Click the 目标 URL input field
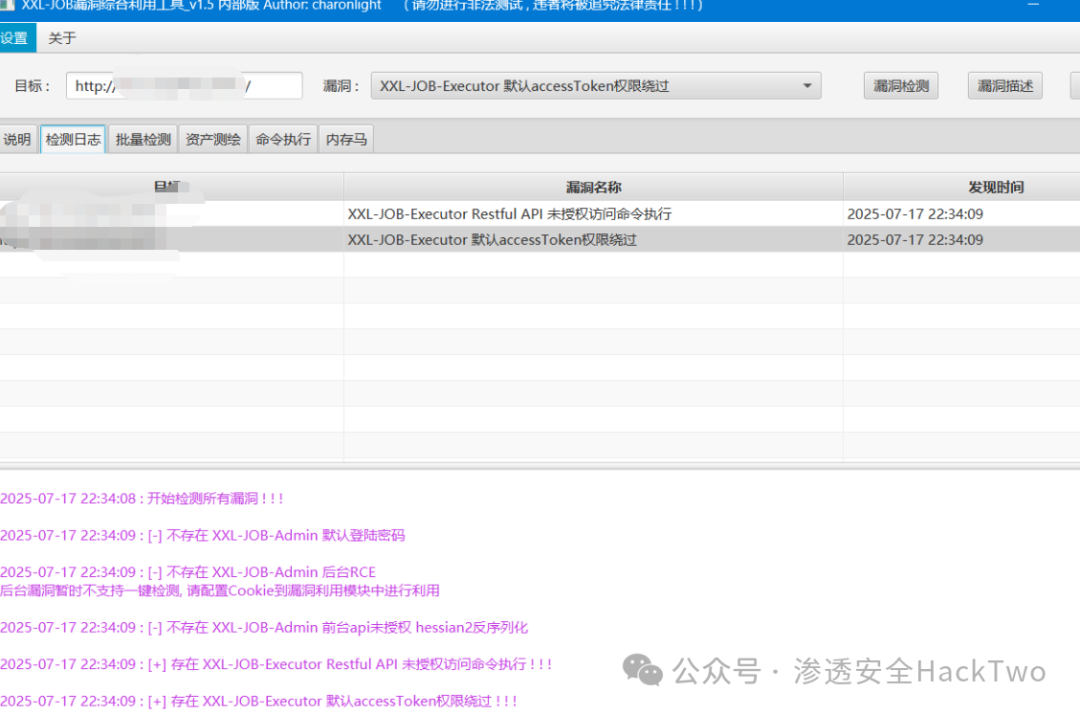This screenshot has width=1080, height=714. pos(185,85)
